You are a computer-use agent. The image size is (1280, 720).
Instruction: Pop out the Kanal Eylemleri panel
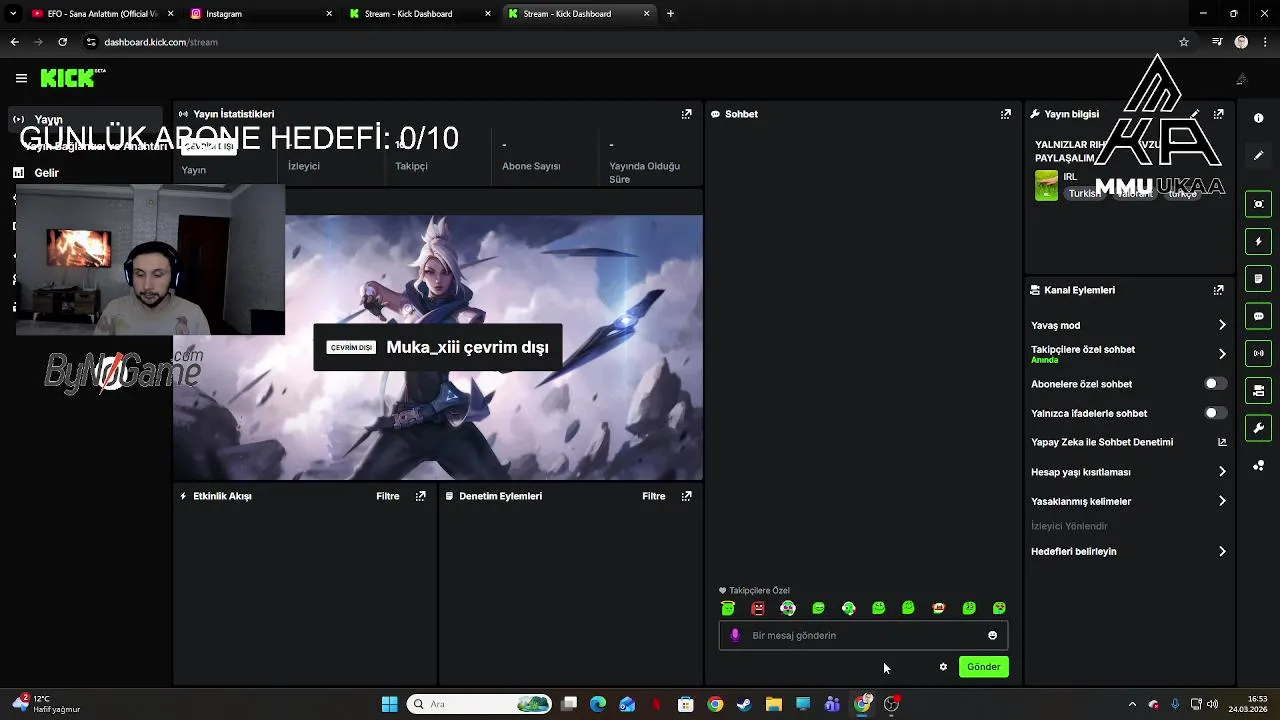tap(1218, 290)
